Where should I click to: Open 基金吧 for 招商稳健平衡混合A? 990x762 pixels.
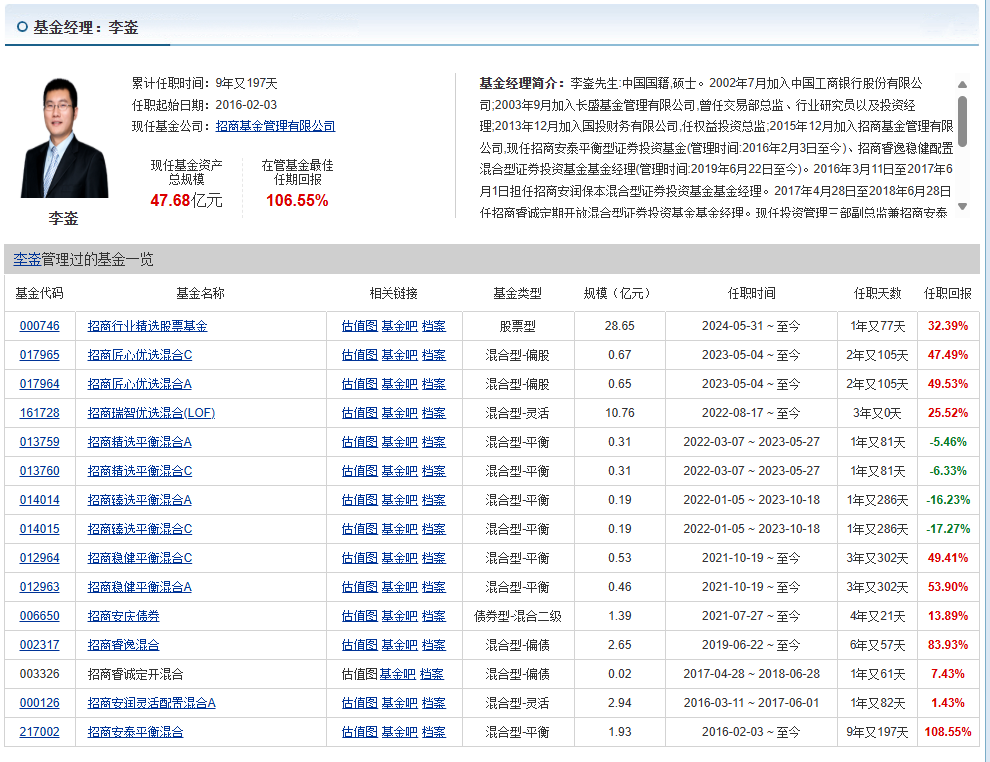(400, 587)
